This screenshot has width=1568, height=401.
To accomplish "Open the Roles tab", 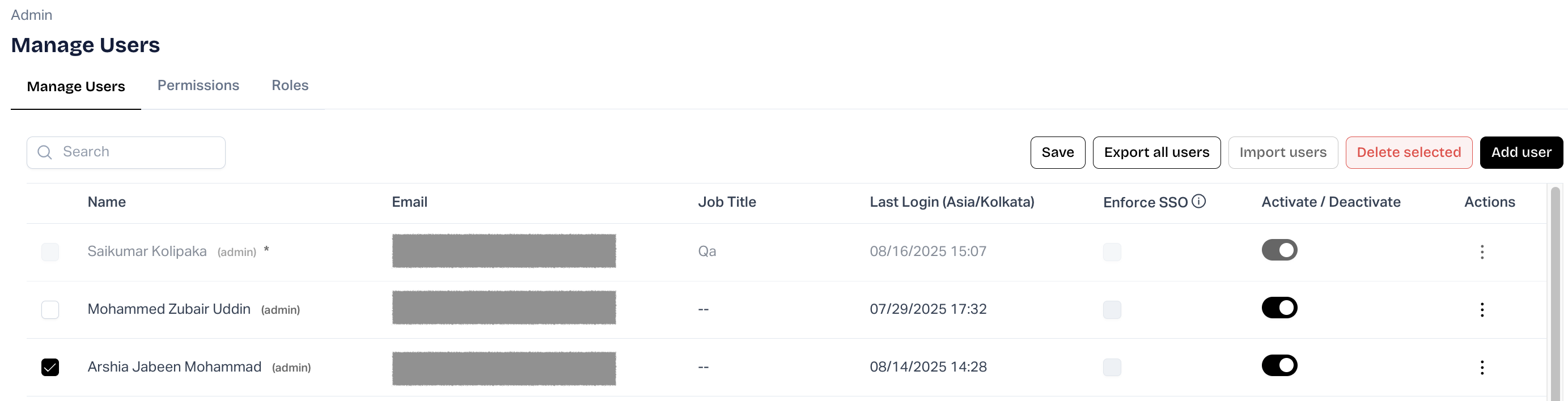I will tap(290, 85).
